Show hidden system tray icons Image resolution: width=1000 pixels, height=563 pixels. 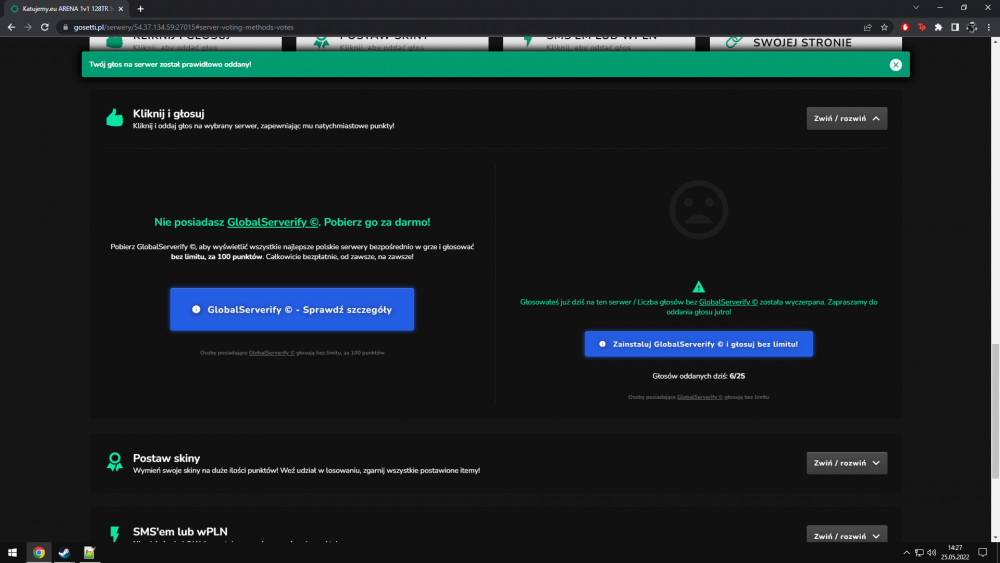click(x=906, y=553)
